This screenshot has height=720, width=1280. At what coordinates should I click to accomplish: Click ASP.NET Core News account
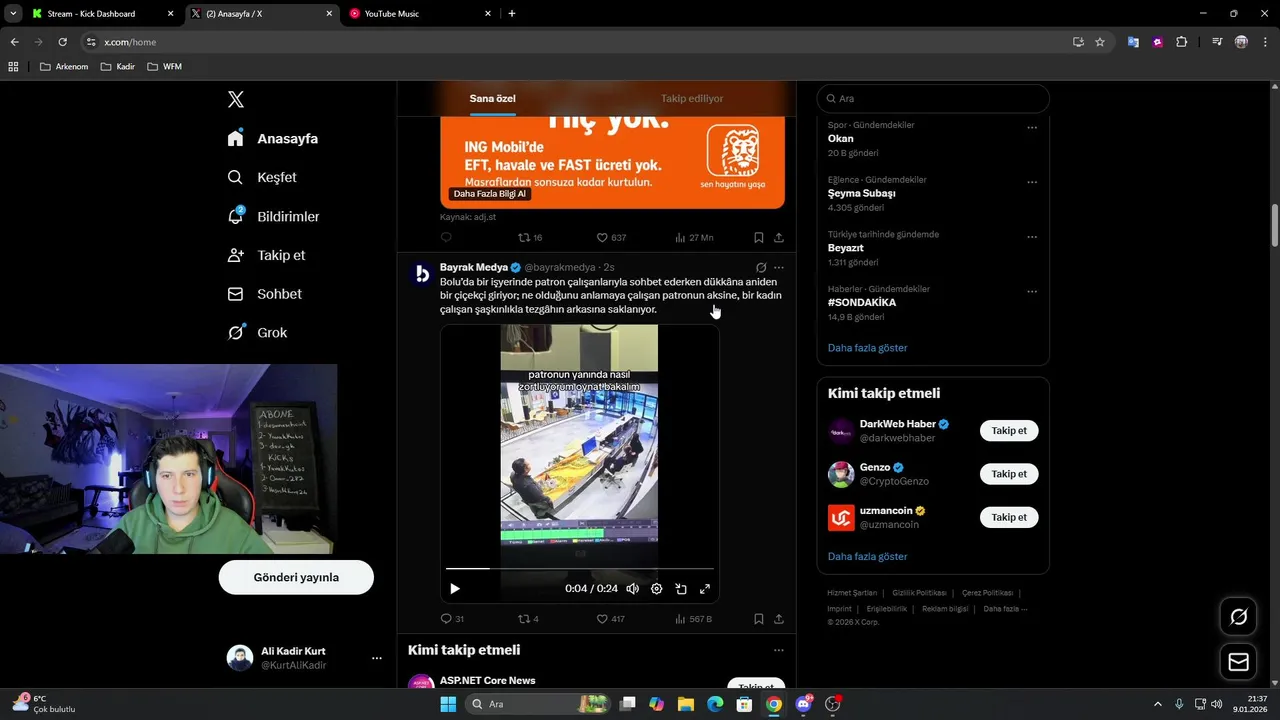(487, 681)
